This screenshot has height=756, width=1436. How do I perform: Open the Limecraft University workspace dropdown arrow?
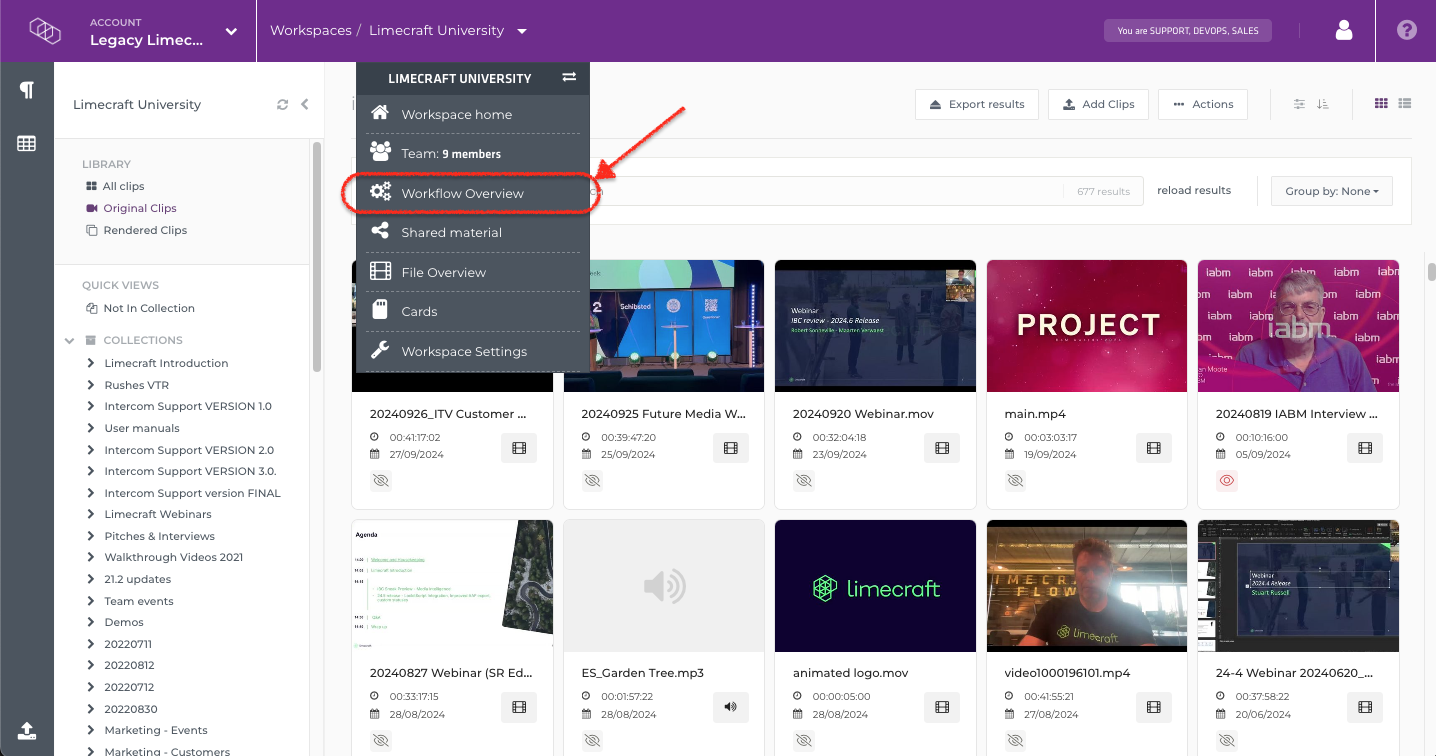(x=522, y=31)
